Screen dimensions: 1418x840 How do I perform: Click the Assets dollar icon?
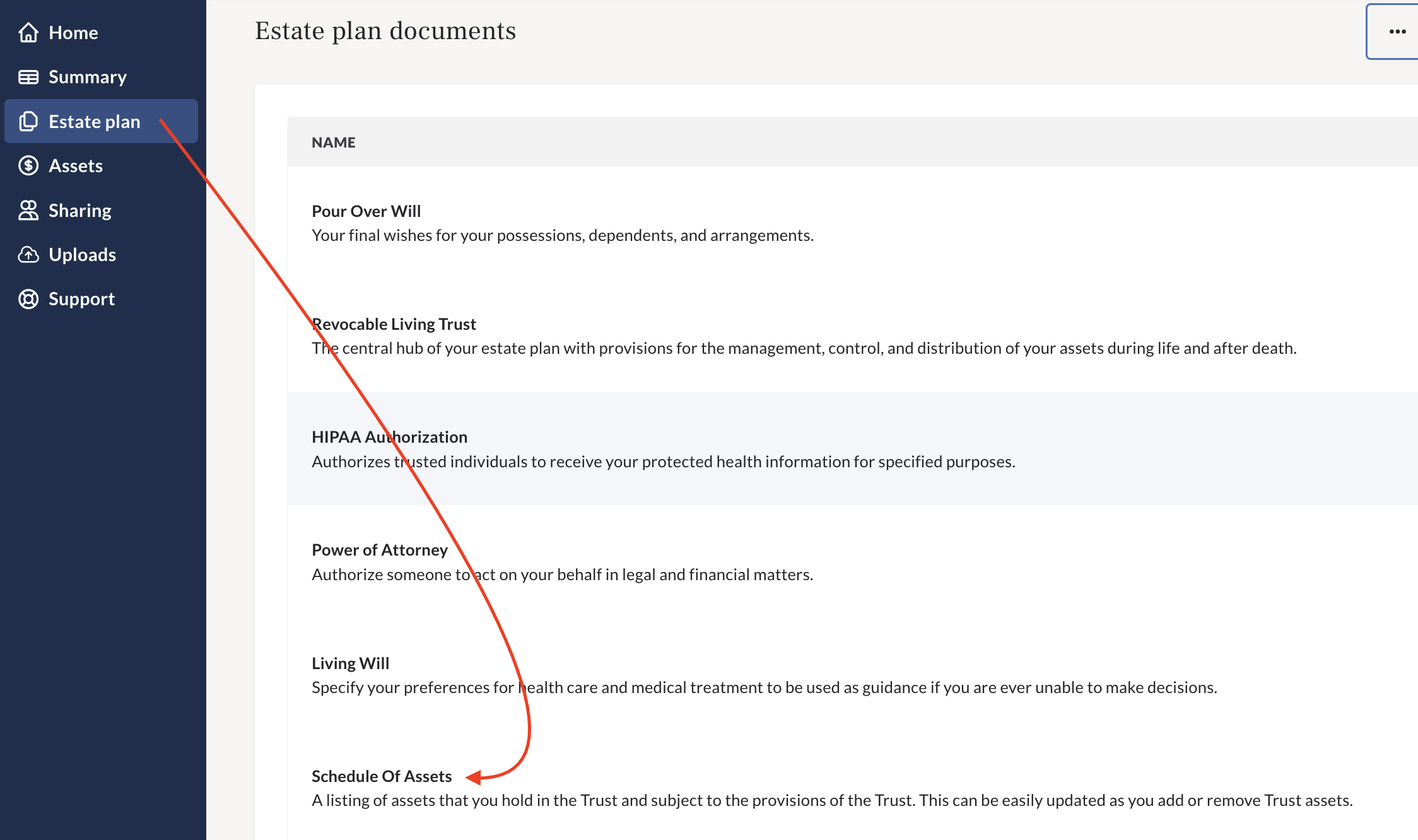(x=28, y=165)
